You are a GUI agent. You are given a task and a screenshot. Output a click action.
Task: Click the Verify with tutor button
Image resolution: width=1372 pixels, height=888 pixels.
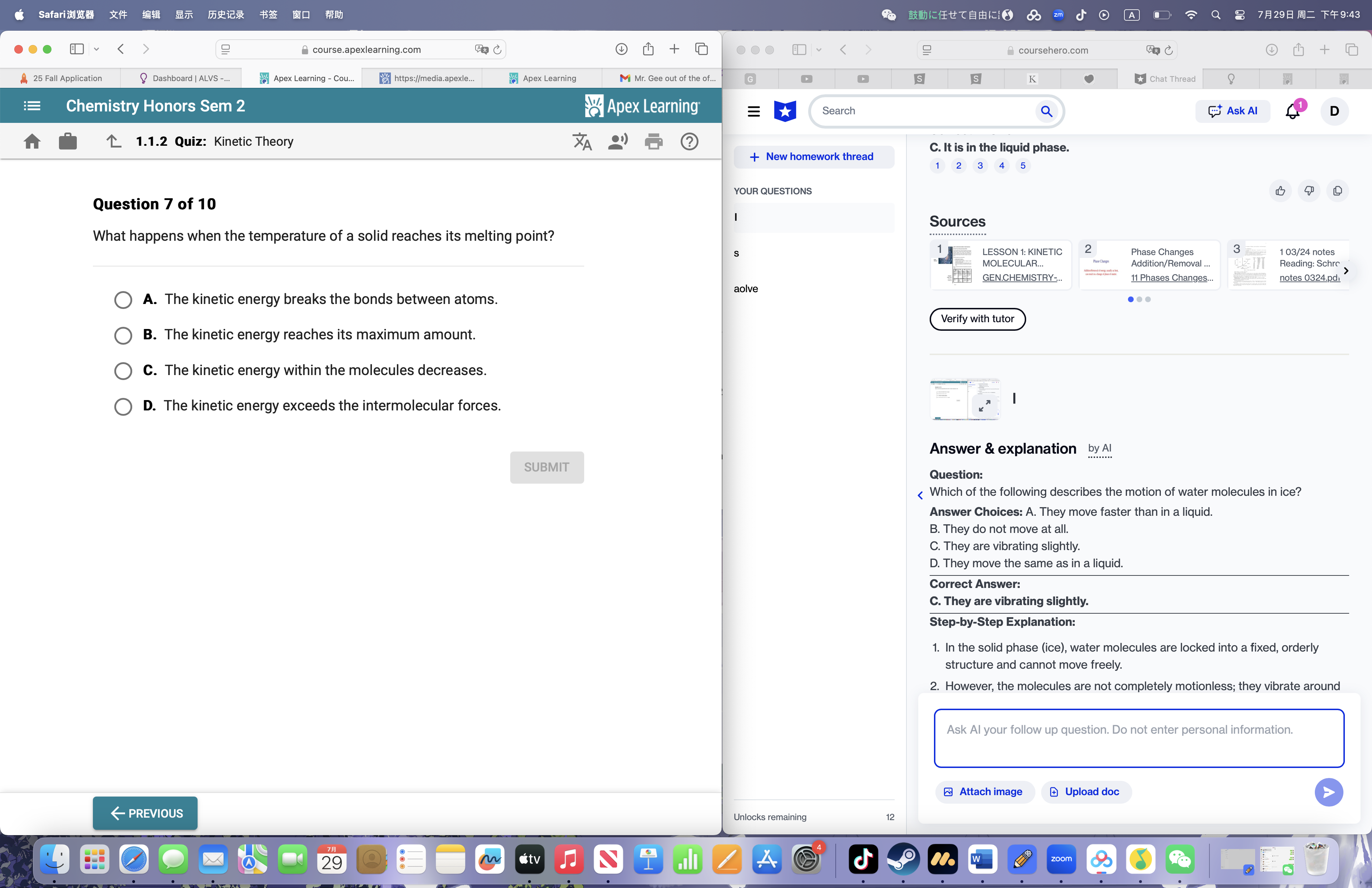977,319
